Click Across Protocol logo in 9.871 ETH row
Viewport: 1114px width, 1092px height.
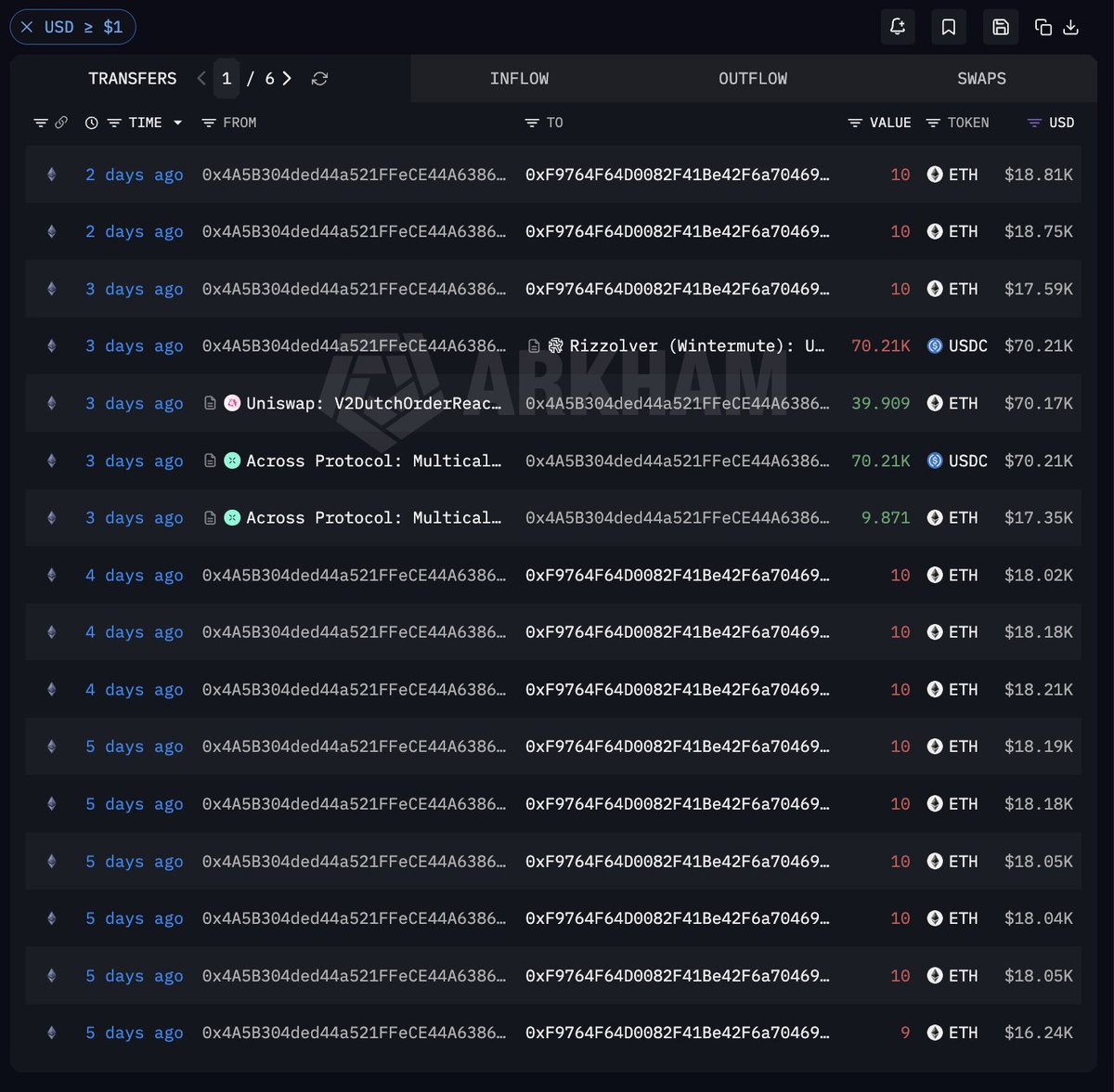pos(233,518)
